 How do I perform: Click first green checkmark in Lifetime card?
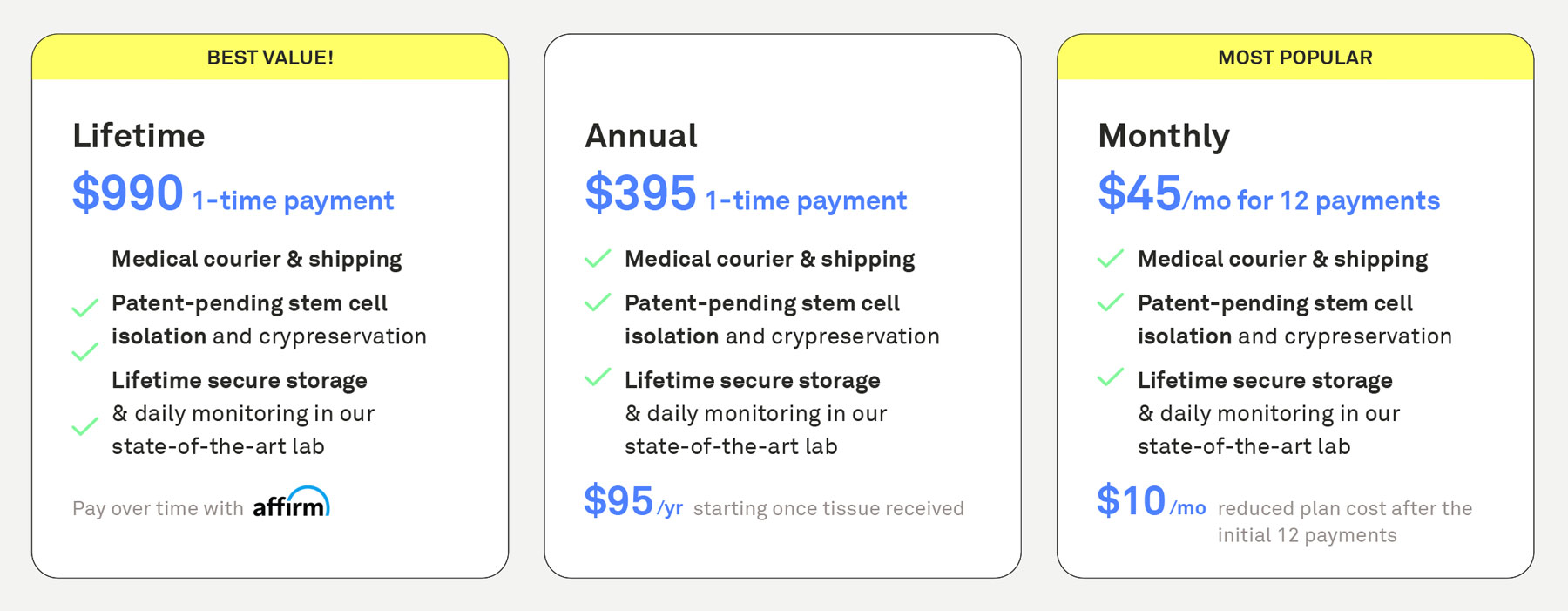point(84,309)
